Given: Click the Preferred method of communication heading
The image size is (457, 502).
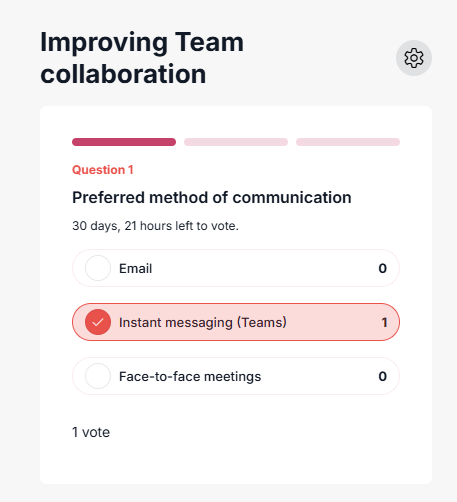Looking at the screenshot, I should coord(212,198).
